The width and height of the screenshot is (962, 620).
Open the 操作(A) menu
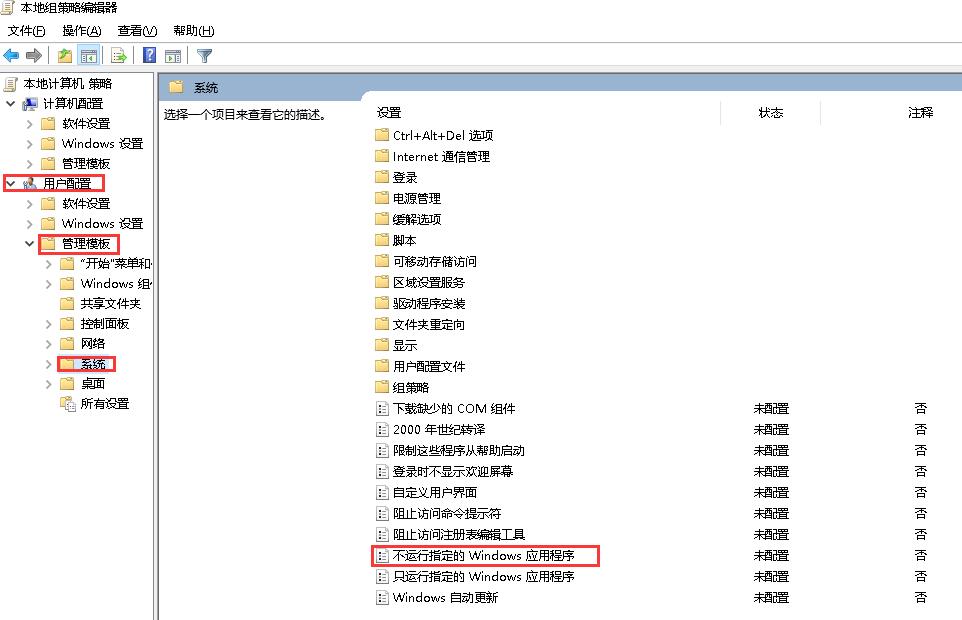point(82,31)
